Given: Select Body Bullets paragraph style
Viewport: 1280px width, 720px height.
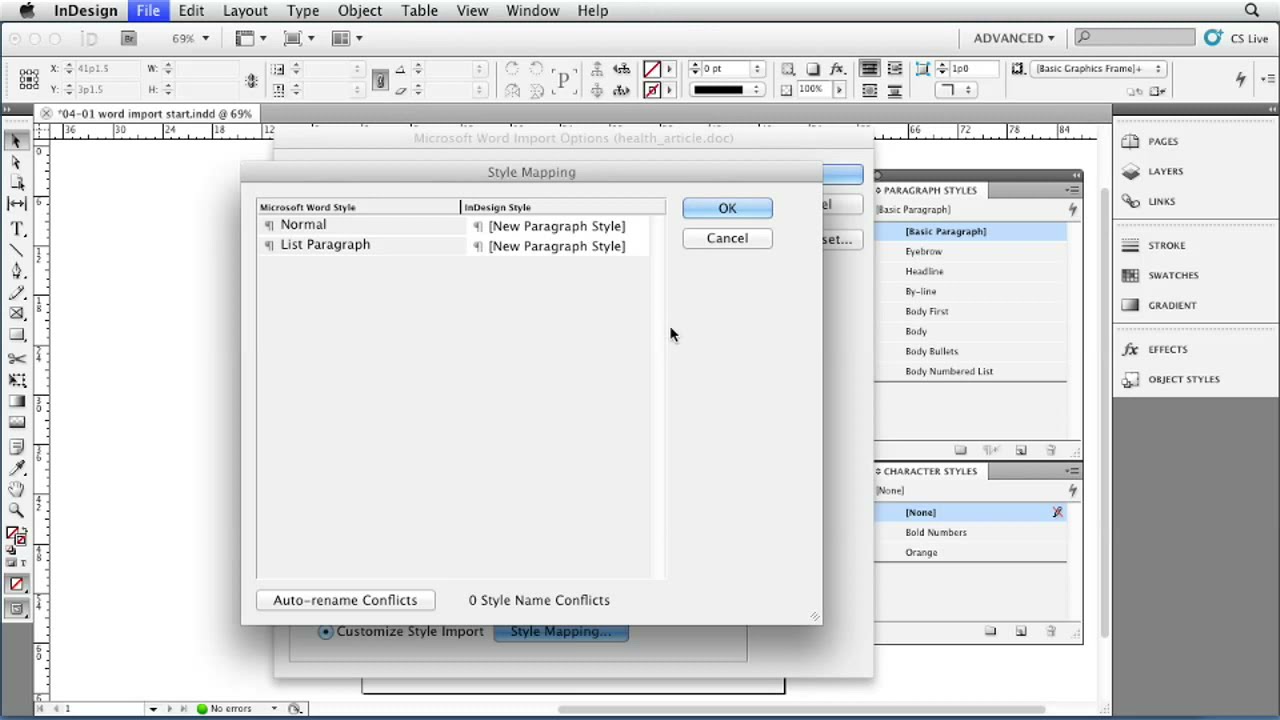Looking at the screenshot, I should [971, 351].
